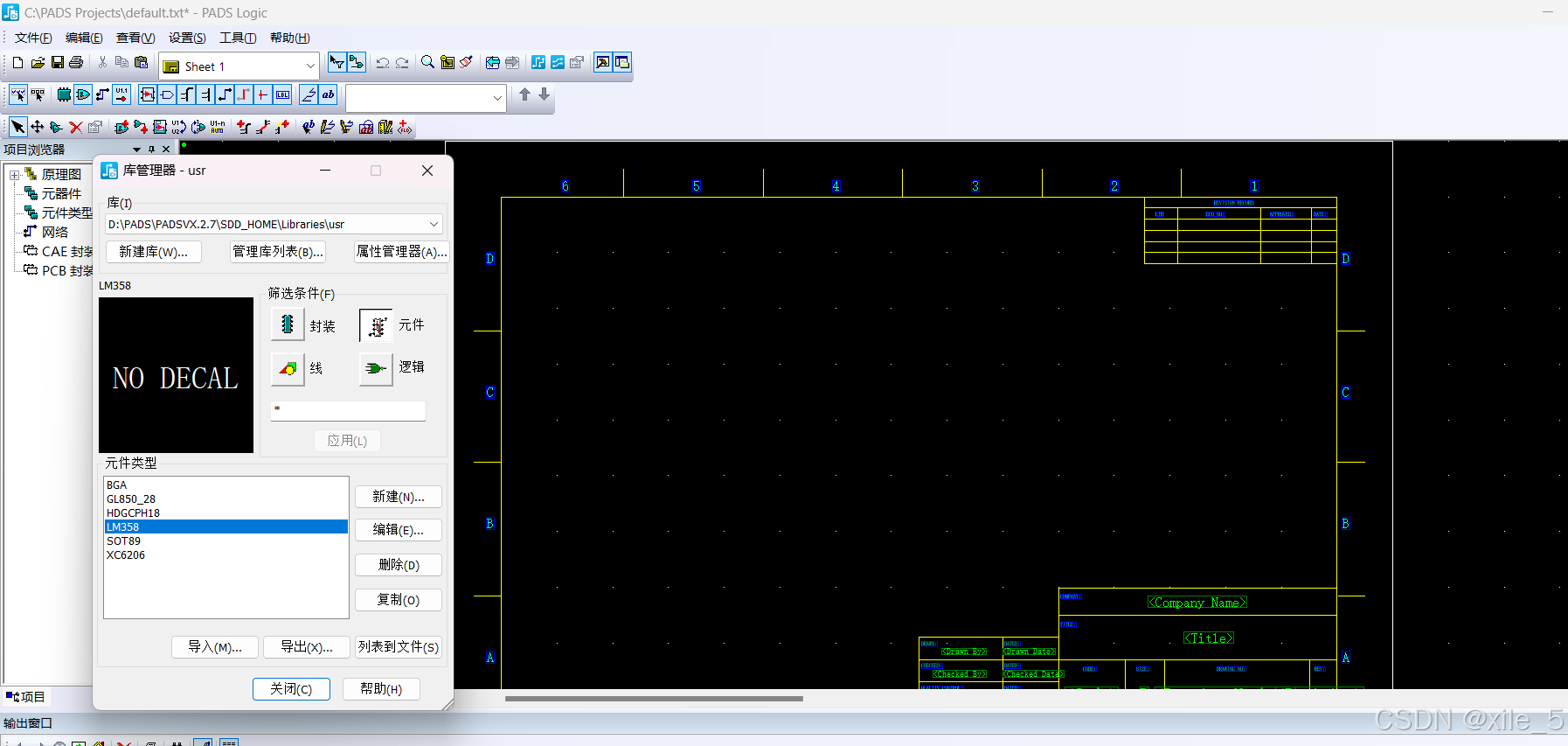Switch to the 项目 tab at panel bottom
This screenshot has height=746, width=1568.
tap(26, 697)
